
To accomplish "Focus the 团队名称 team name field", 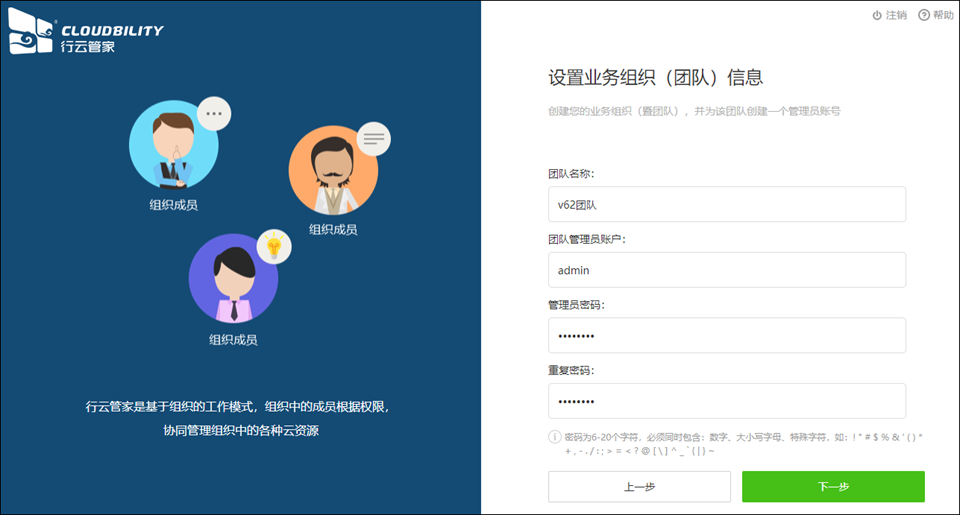I will 726,204.
